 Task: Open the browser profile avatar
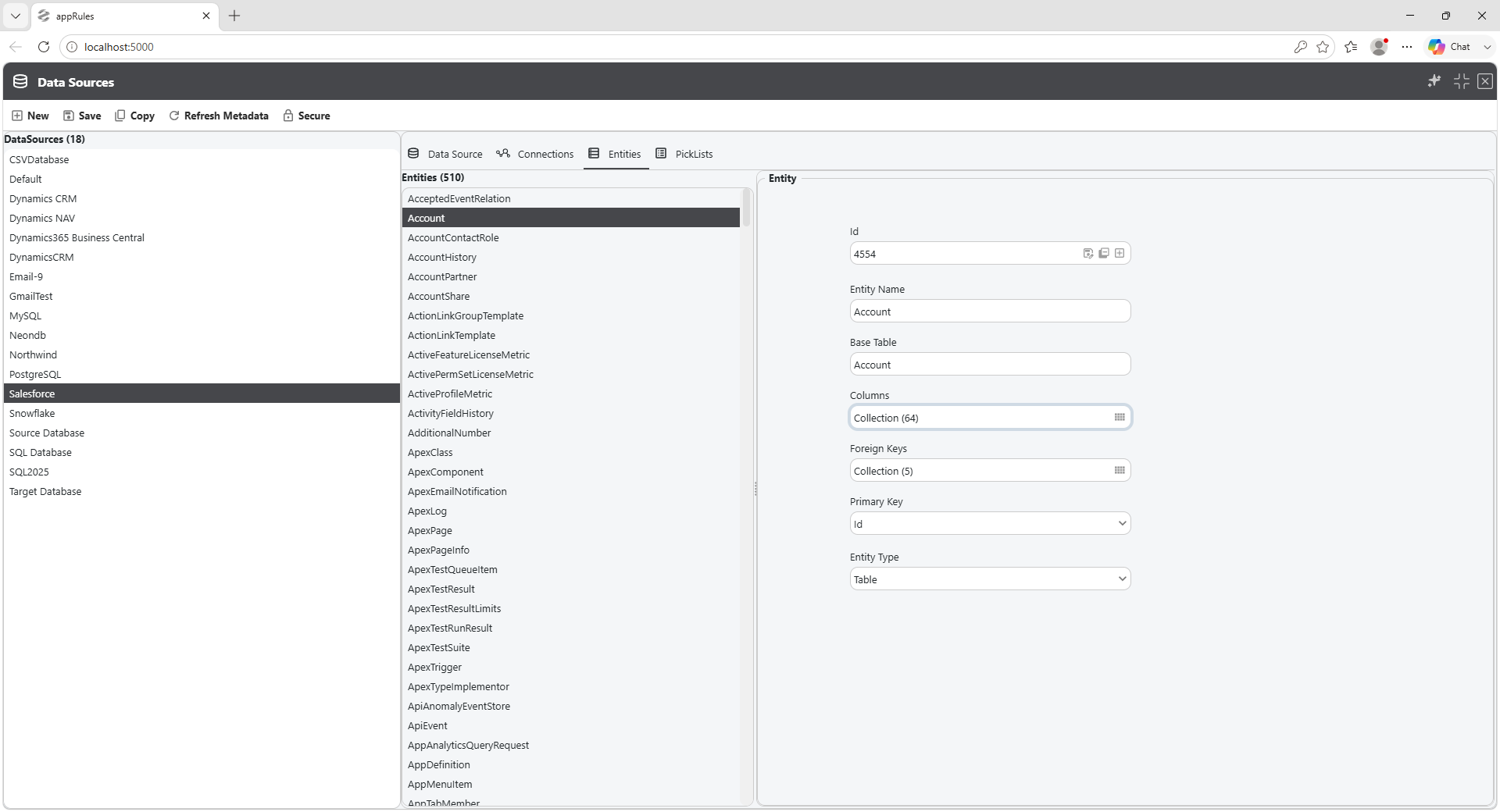click(1379, 47)
